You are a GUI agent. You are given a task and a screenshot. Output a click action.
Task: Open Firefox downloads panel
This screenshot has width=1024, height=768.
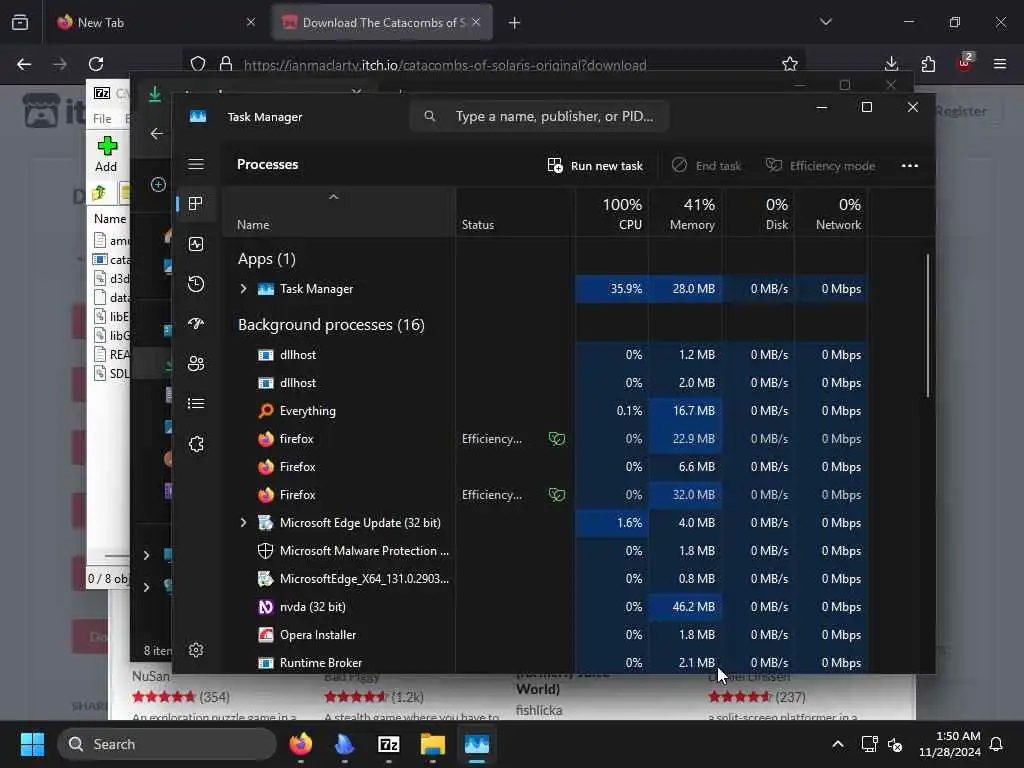point(891,64)
